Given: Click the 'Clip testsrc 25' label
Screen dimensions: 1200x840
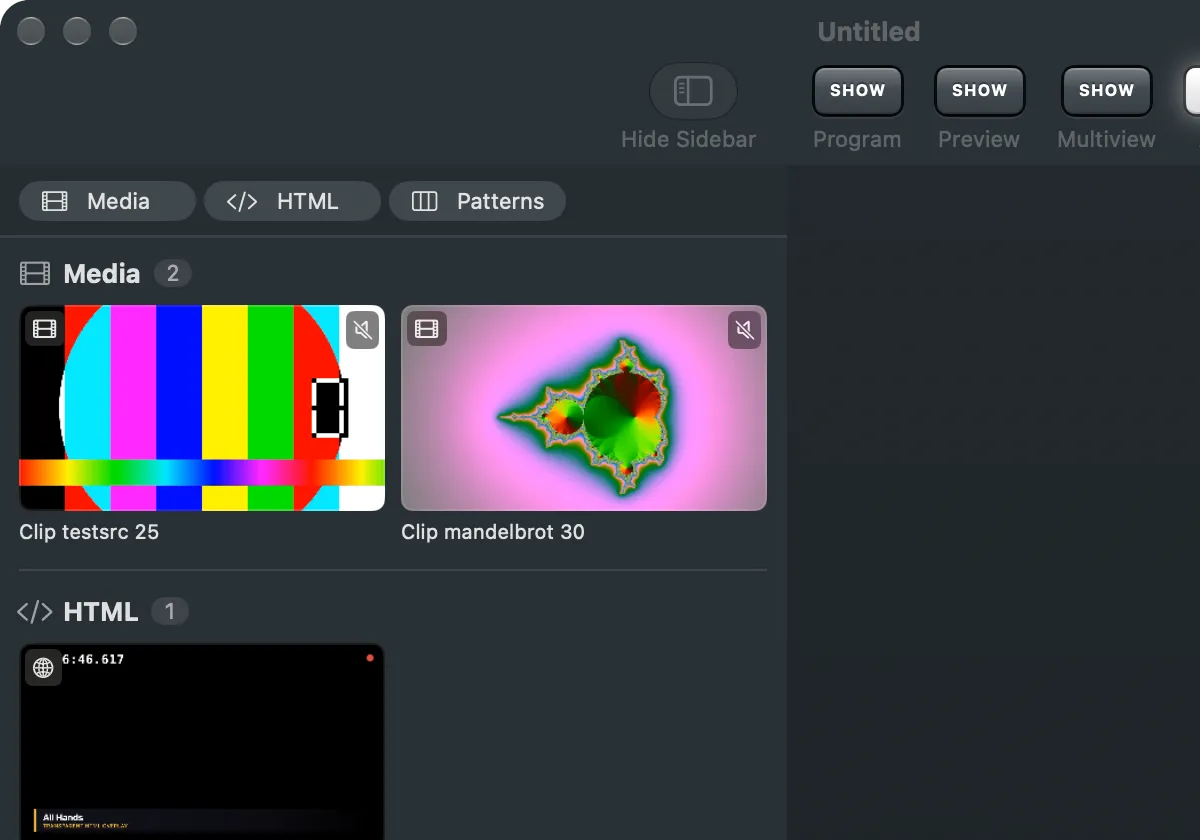Looking at the screenshot, I should (89, 532).
